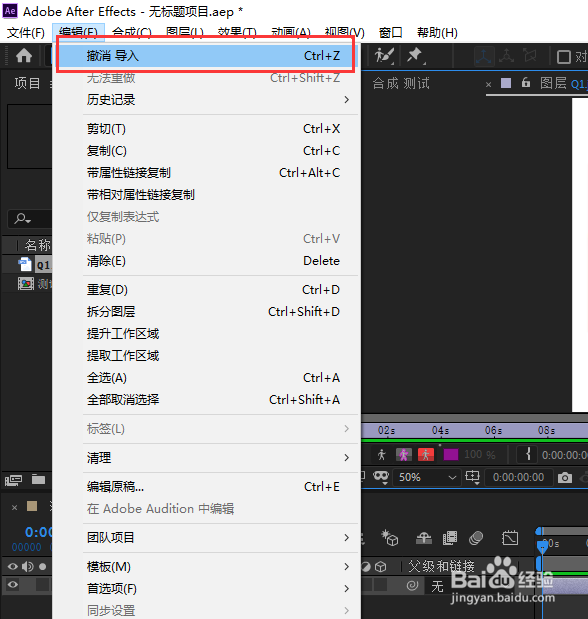The image size is (588, 619).
Task: Select the local axis mode icon
Action: point(484,56)
